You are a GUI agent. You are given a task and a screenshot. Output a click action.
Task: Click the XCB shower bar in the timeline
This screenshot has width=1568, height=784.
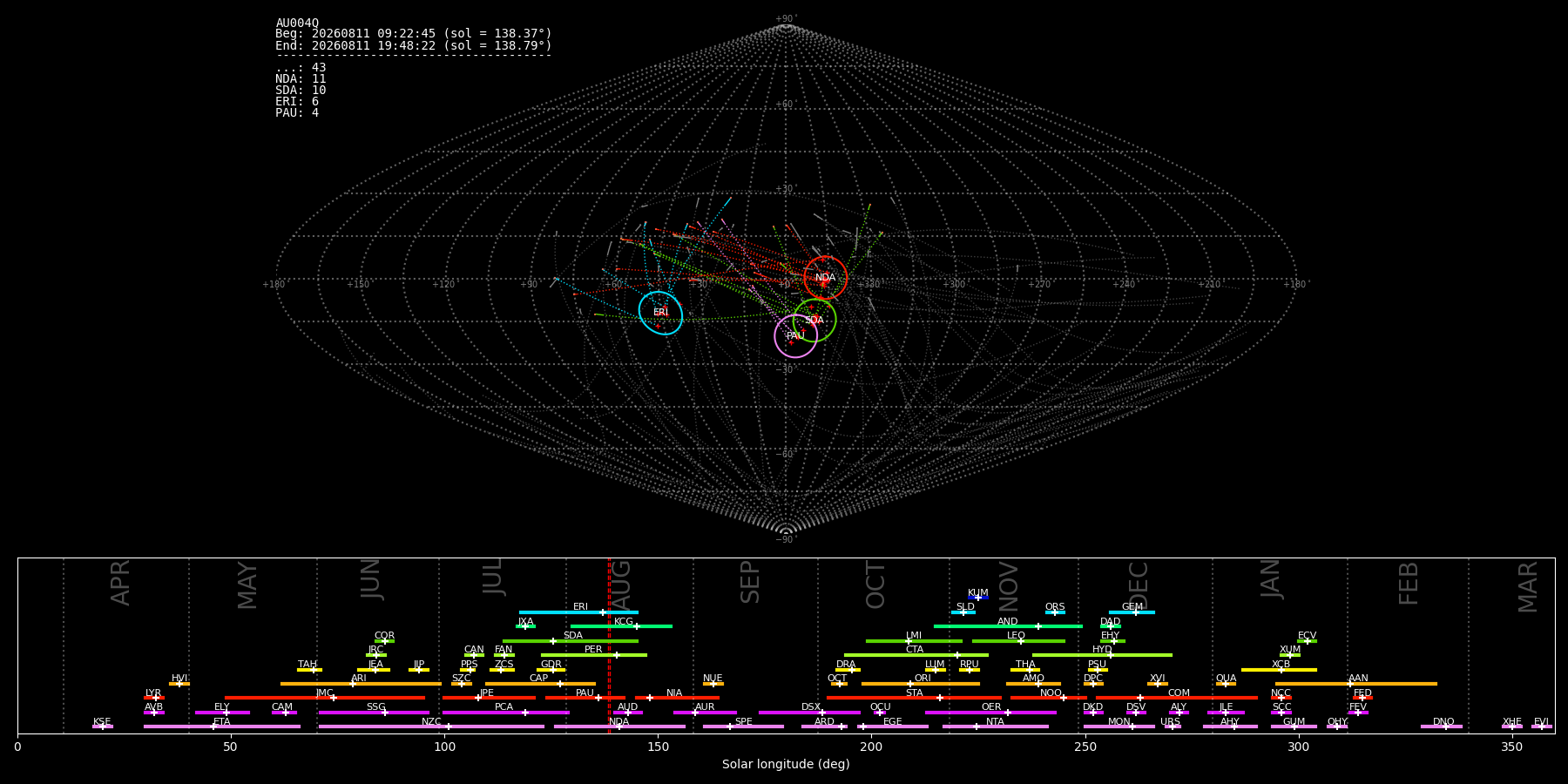click(1279, 670)
